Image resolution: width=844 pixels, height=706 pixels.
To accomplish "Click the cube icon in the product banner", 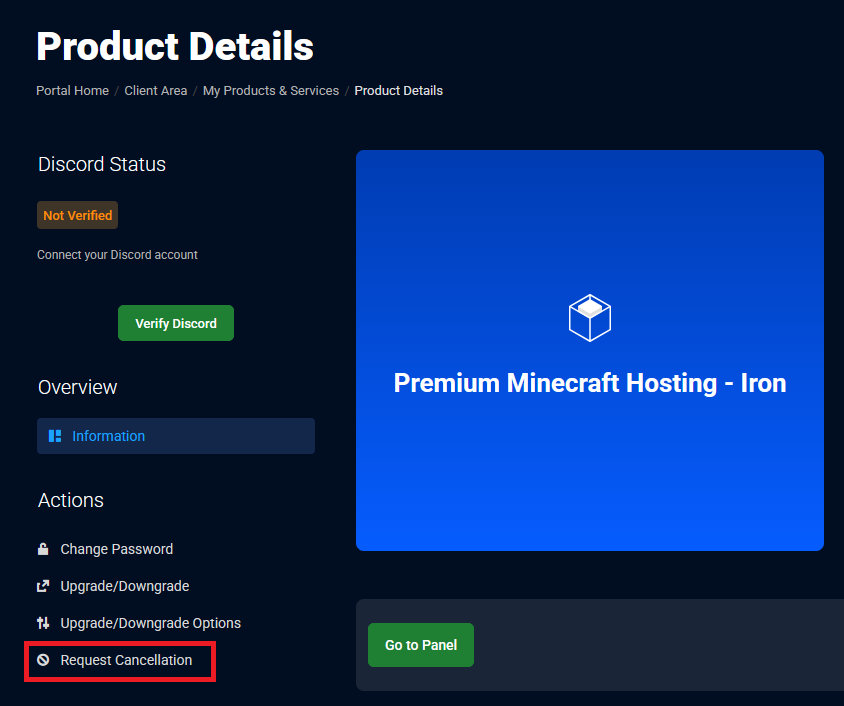I will [589, 318].
